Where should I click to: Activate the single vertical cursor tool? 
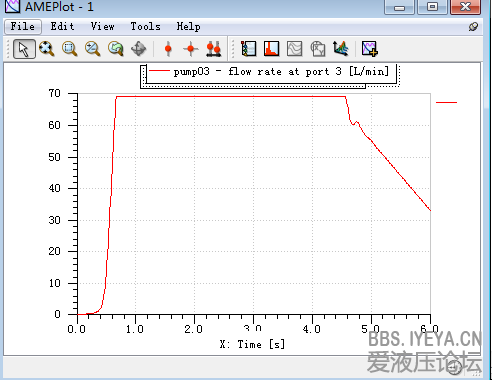point(168,49)
